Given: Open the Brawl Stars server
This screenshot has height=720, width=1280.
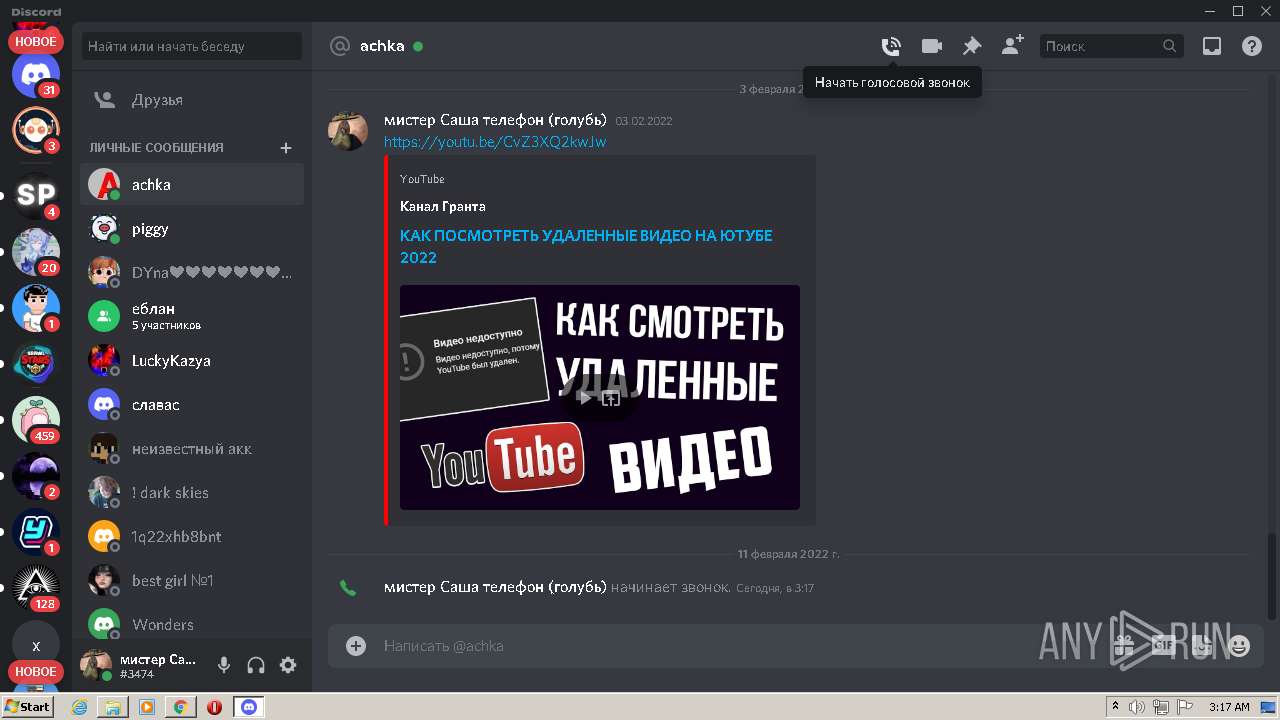Looking at the screenshot, I should [x=36, y=363].
